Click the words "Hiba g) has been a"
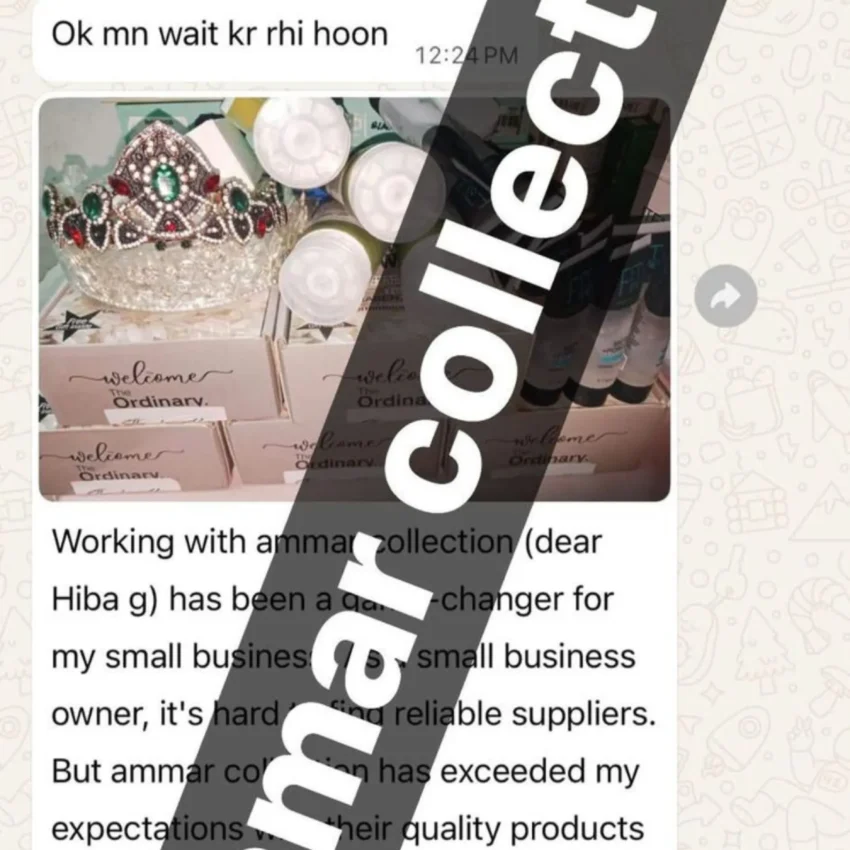Viewport: 850px width, 850px height. (x=196, y=600)
